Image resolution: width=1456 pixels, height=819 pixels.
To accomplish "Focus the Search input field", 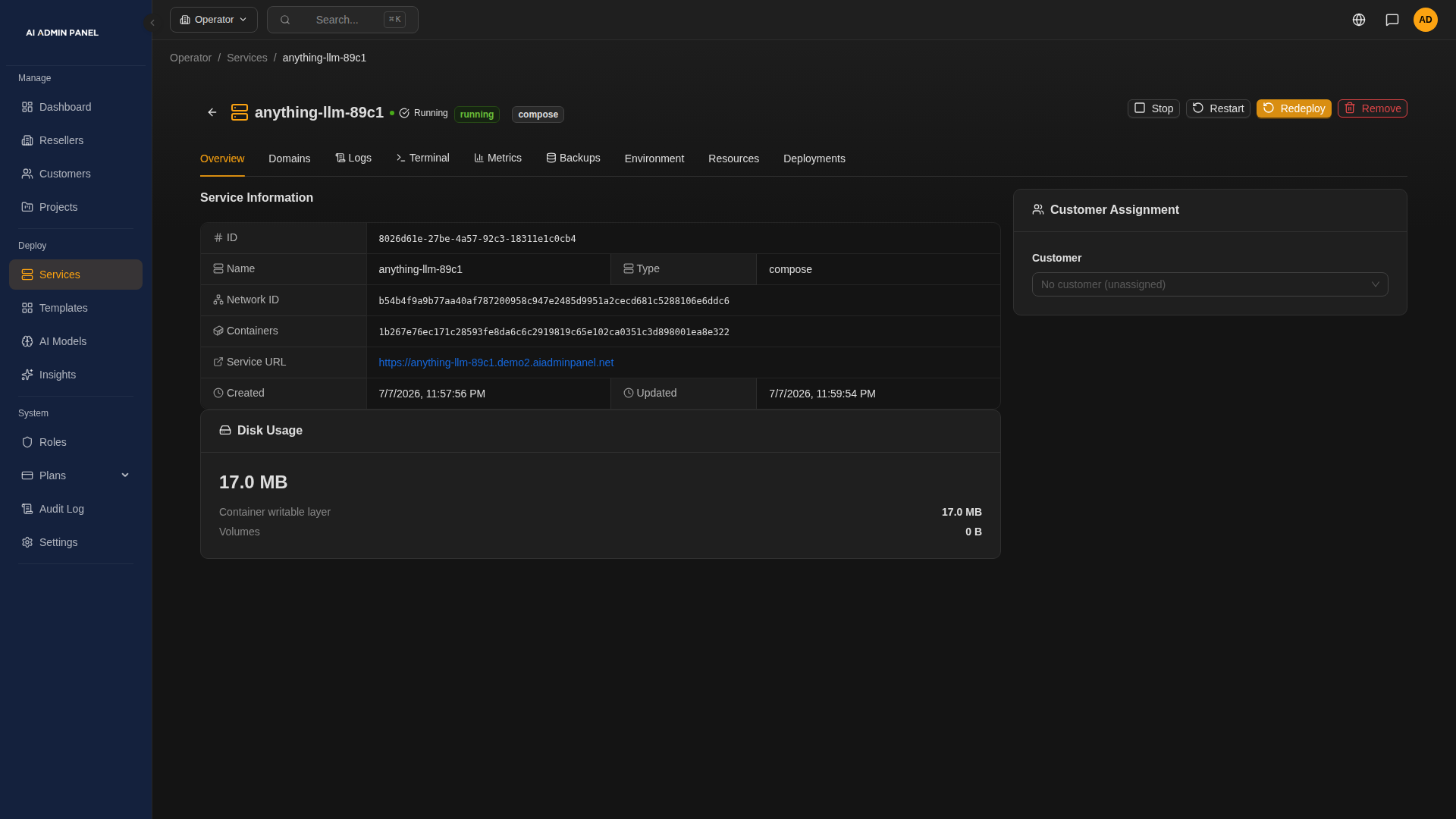I will (343, 20).
